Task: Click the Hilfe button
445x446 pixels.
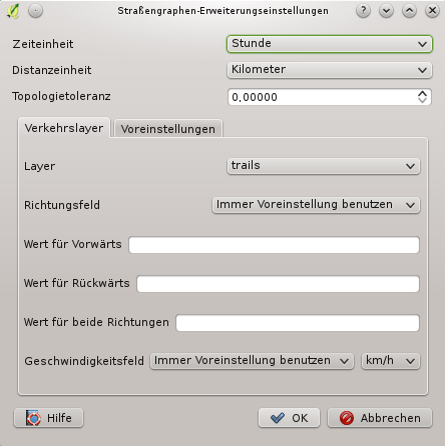Action: pyautogui.click(x=48, y=418)
